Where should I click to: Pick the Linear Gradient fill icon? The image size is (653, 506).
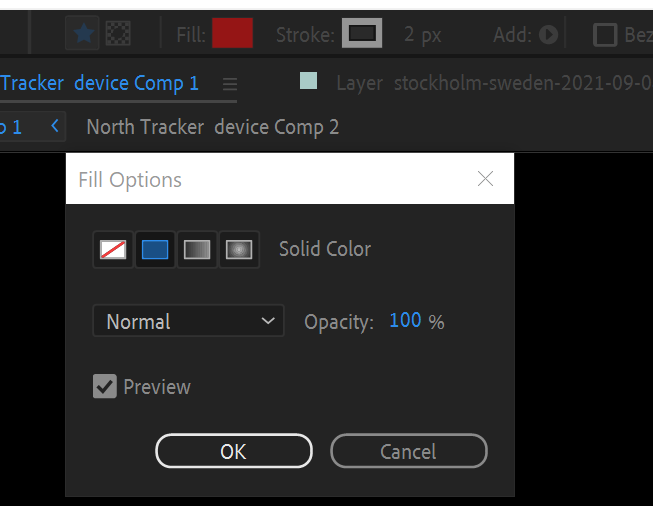197,249
